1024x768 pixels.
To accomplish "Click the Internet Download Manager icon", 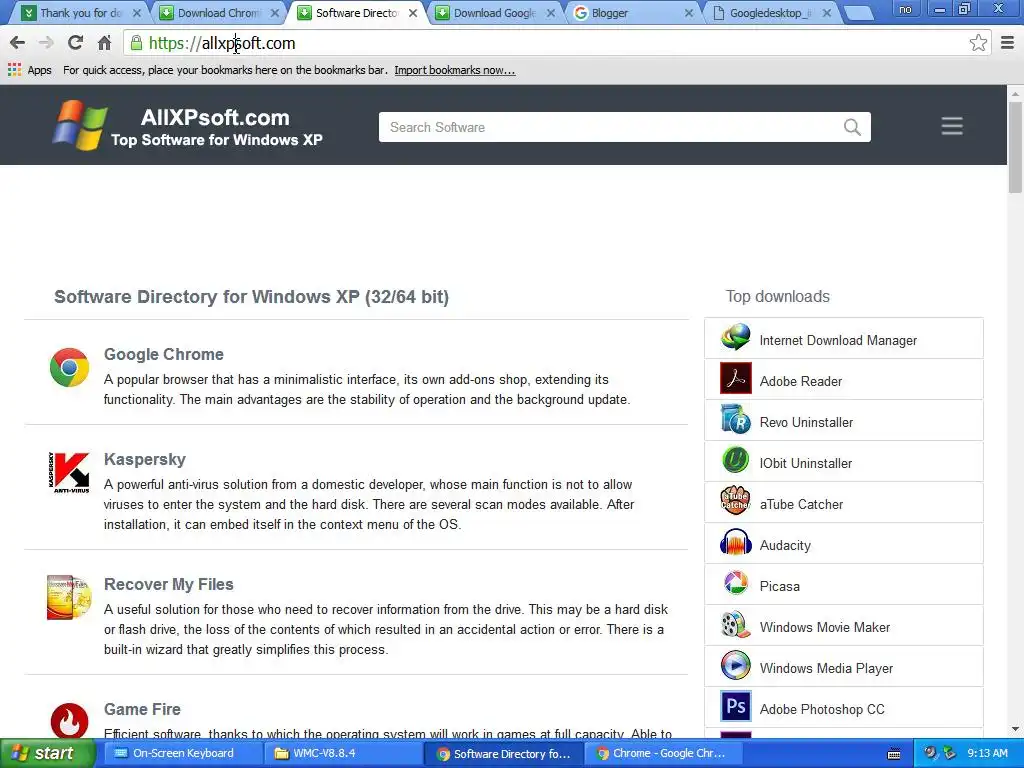I will (x=735, y=338).
